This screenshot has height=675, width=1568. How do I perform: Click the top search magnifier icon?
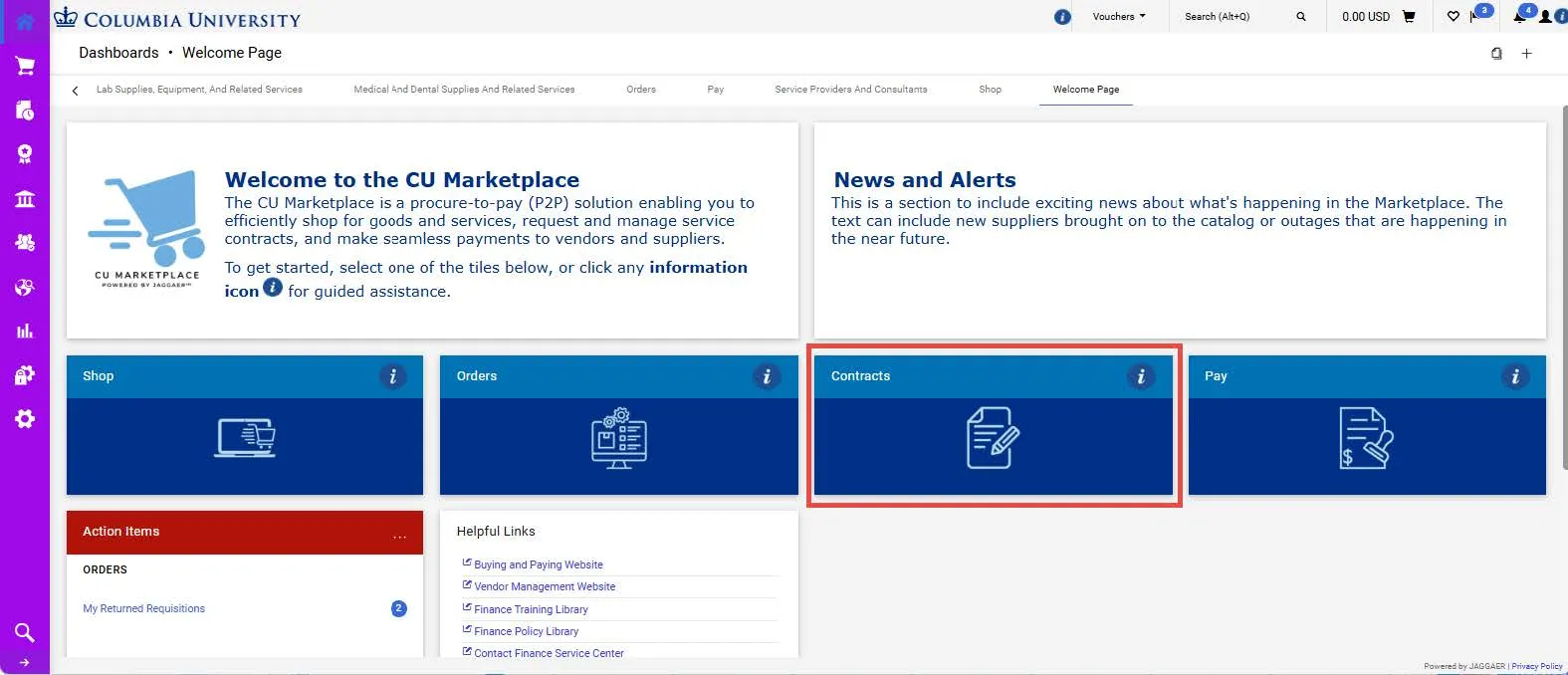coord(1300,17)
